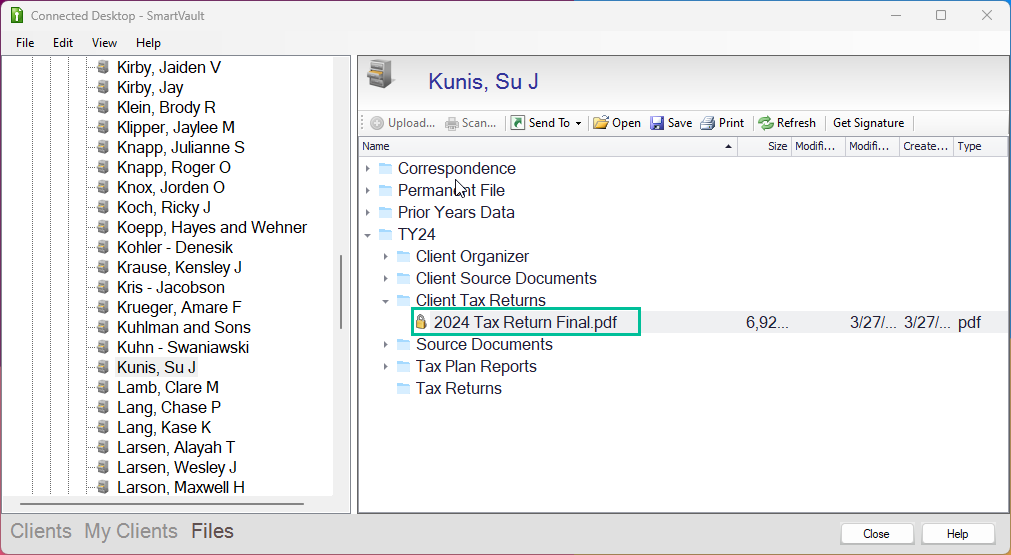Click the Correspondence folder icon

pos(385,169)
